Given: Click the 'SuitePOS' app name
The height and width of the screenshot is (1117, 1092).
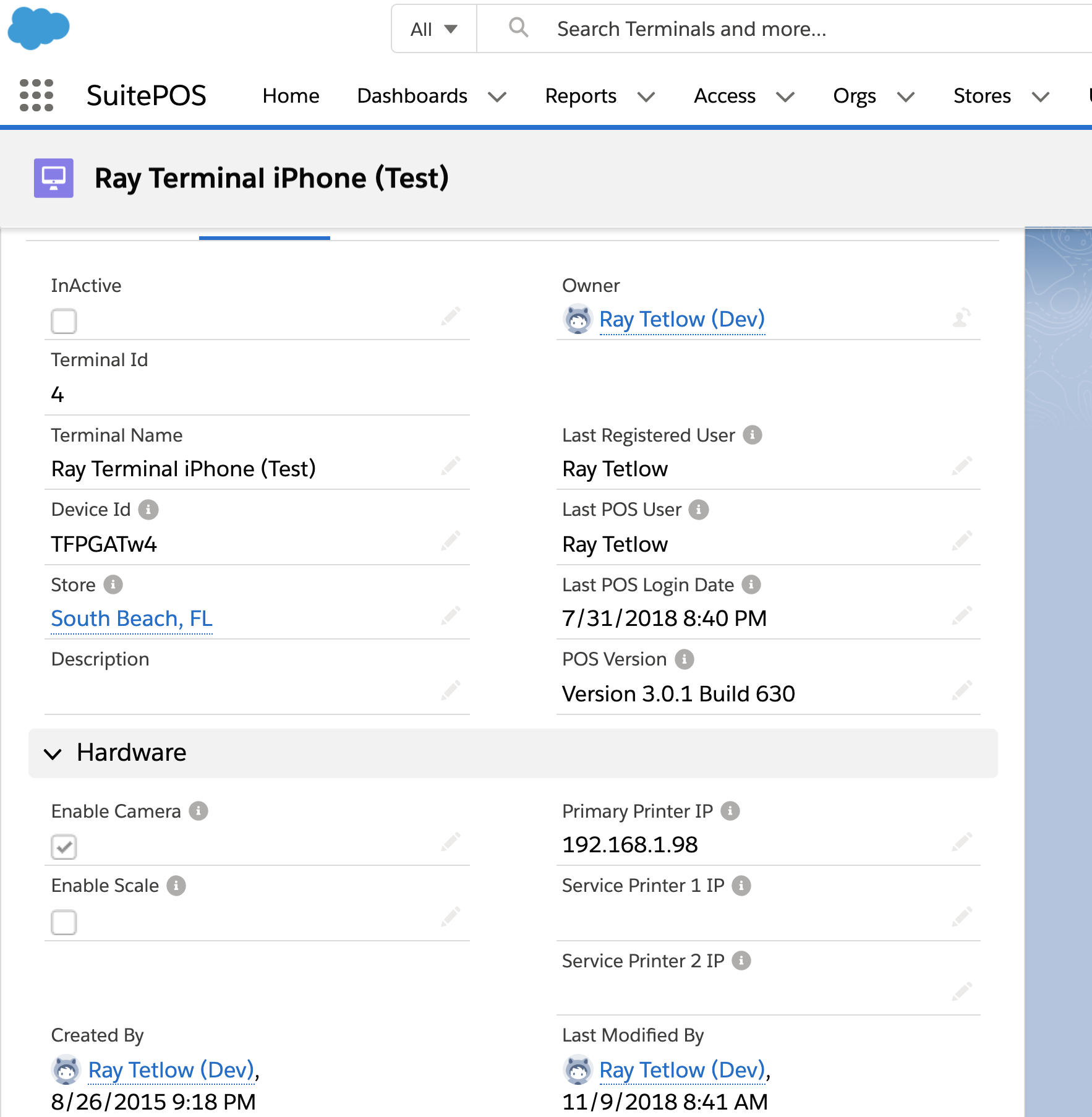Looking at the screenshot, I should point(147,95).
